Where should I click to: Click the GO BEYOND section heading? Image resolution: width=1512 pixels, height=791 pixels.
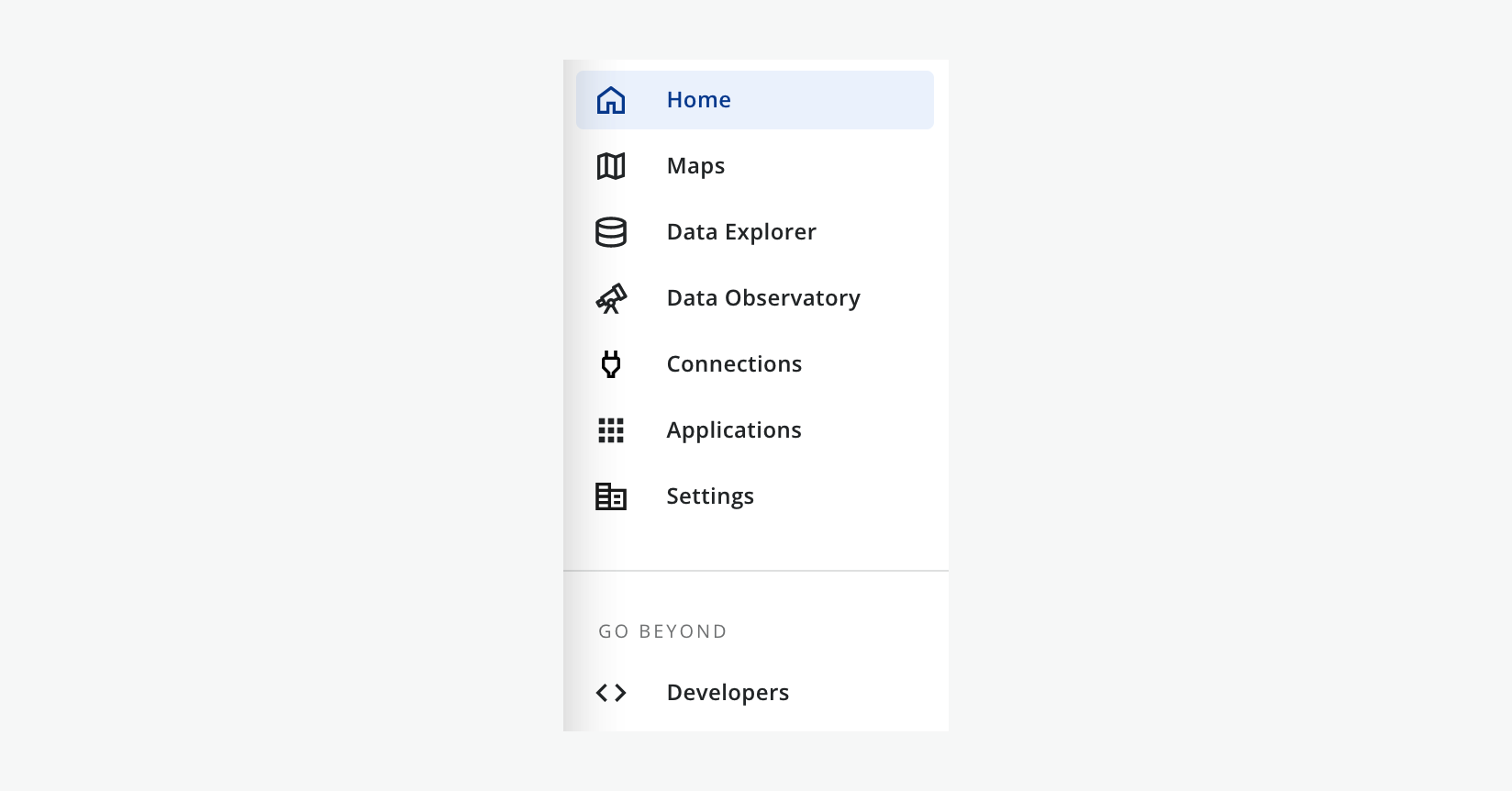[x=662, y=631]
